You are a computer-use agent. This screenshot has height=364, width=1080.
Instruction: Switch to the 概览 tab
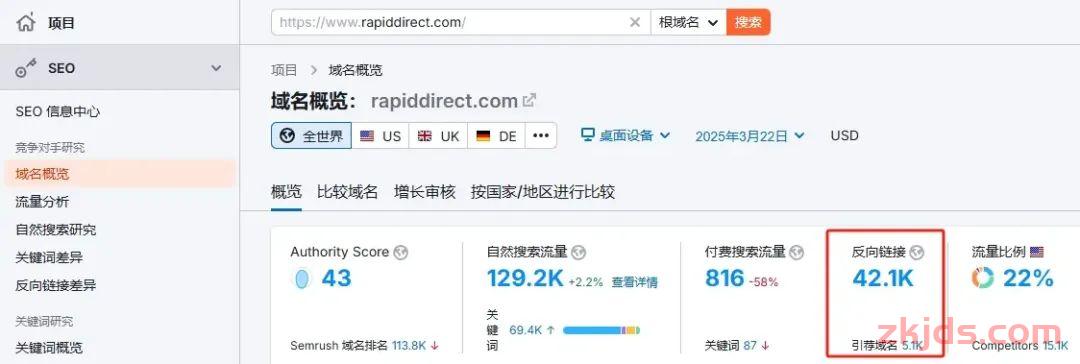(287, 192)
